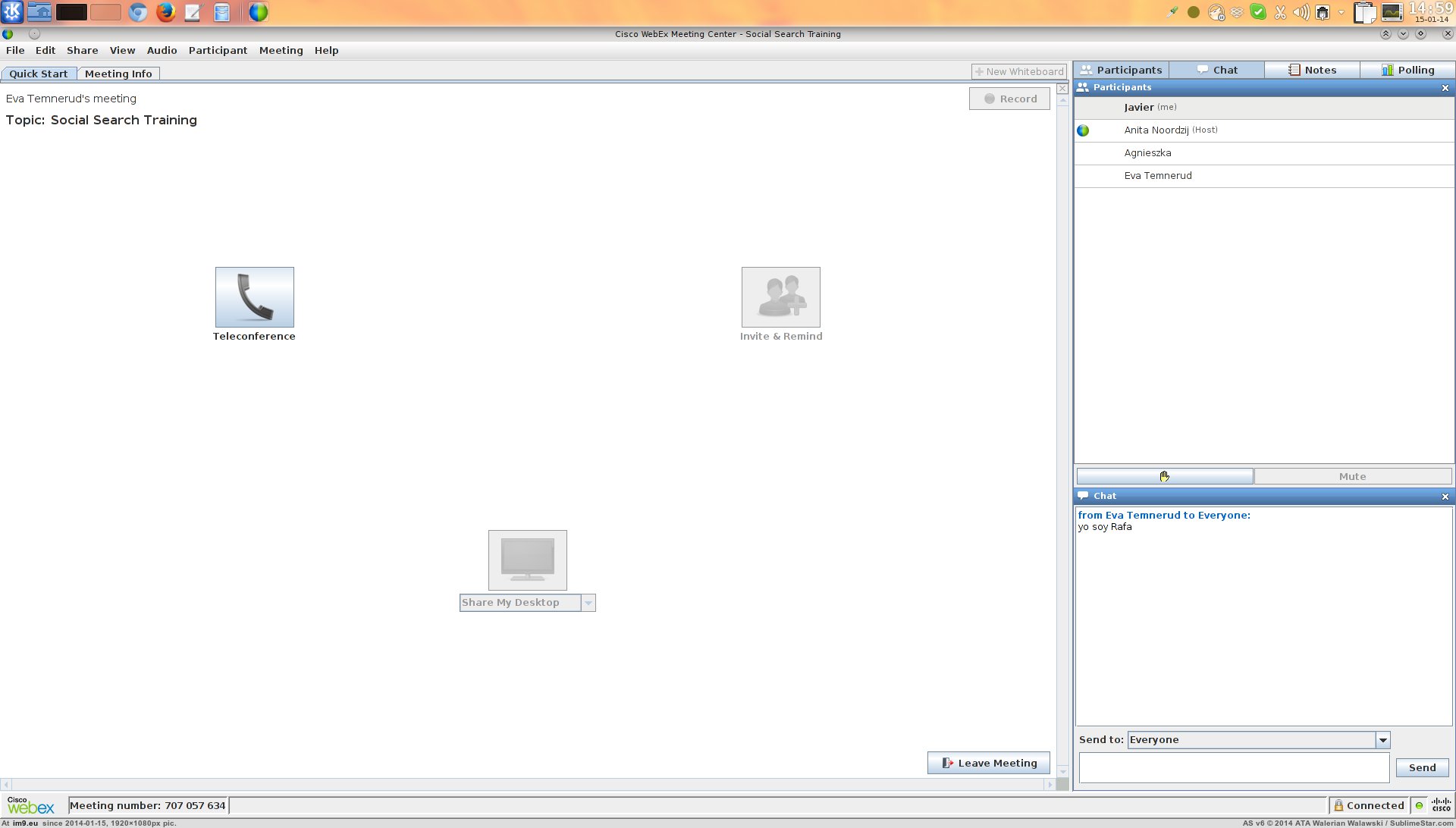Click the chat message input field
The image size is (1456, 828).
pyautogui.click(x=1234, y=767)
